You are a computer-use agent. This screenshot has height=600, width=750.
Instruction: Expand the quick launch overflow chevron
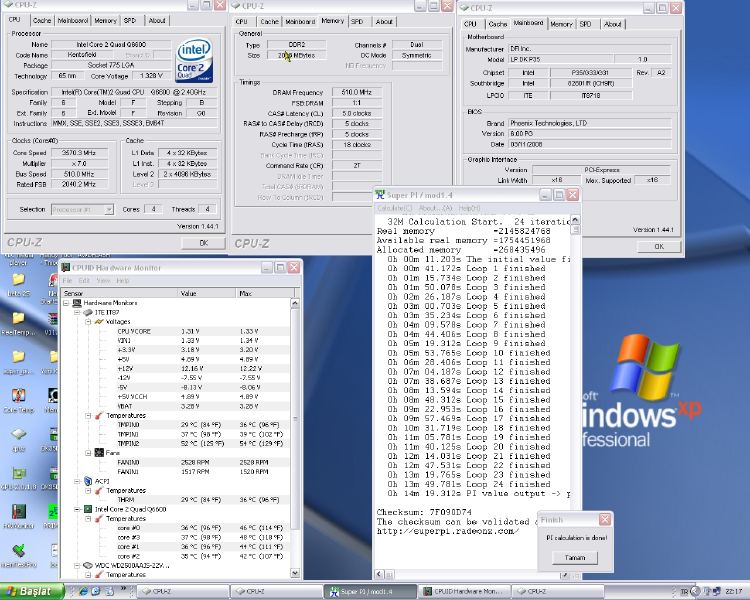(x=123, y=589)
